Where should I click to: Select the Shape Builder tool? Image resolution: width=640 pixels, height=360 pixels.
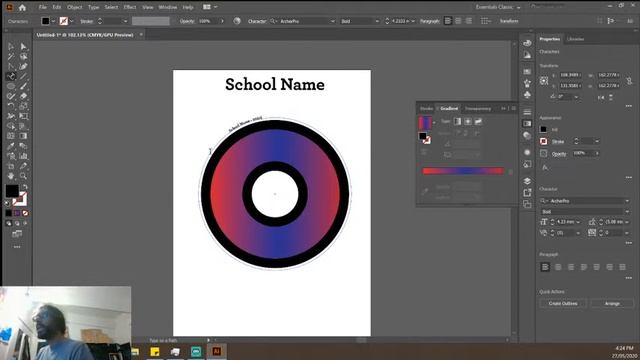[x=11, y=126]
